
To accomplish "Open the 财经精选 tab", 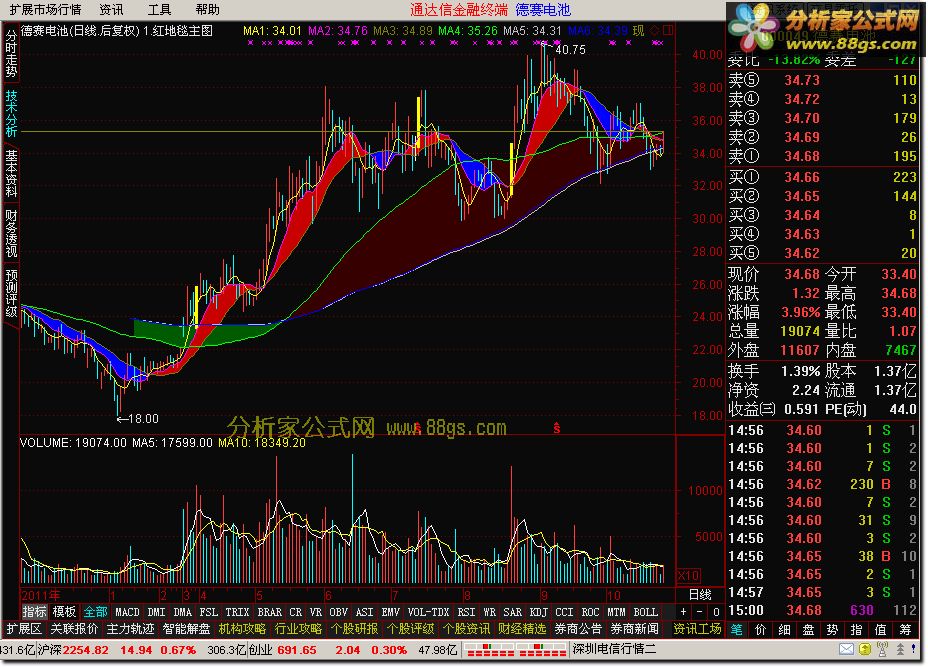I will point(522,629).
